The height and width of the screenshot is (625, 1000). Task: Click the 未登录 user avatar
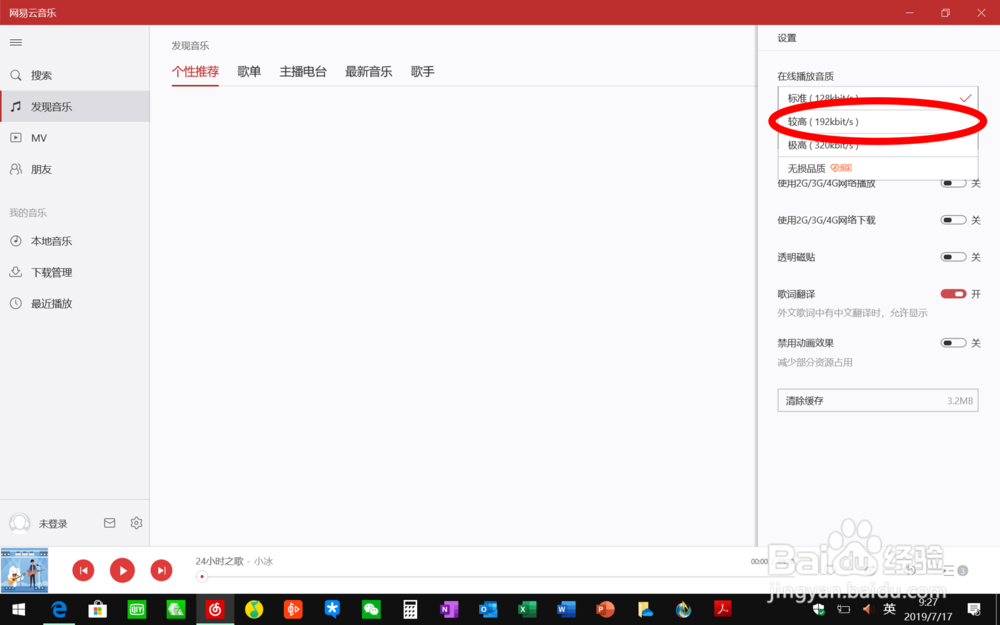click(x=20, y=523)
